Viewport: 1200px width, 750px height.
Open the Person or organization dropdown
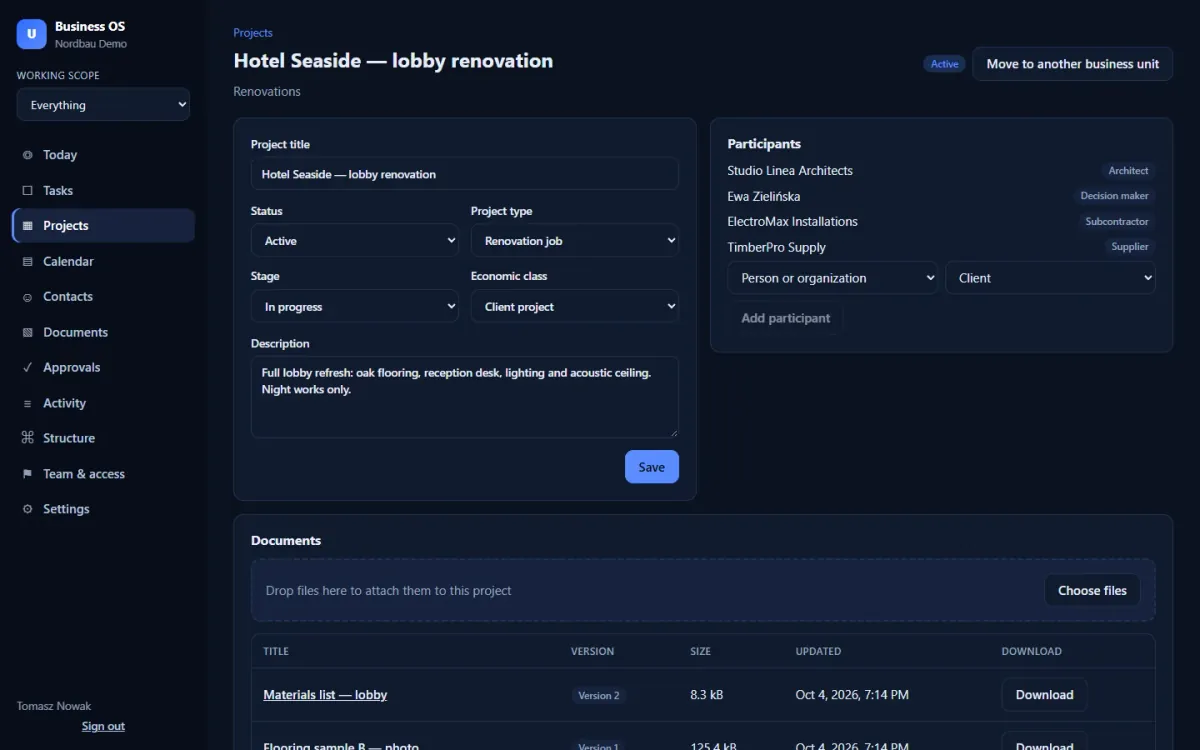point(832,278)
